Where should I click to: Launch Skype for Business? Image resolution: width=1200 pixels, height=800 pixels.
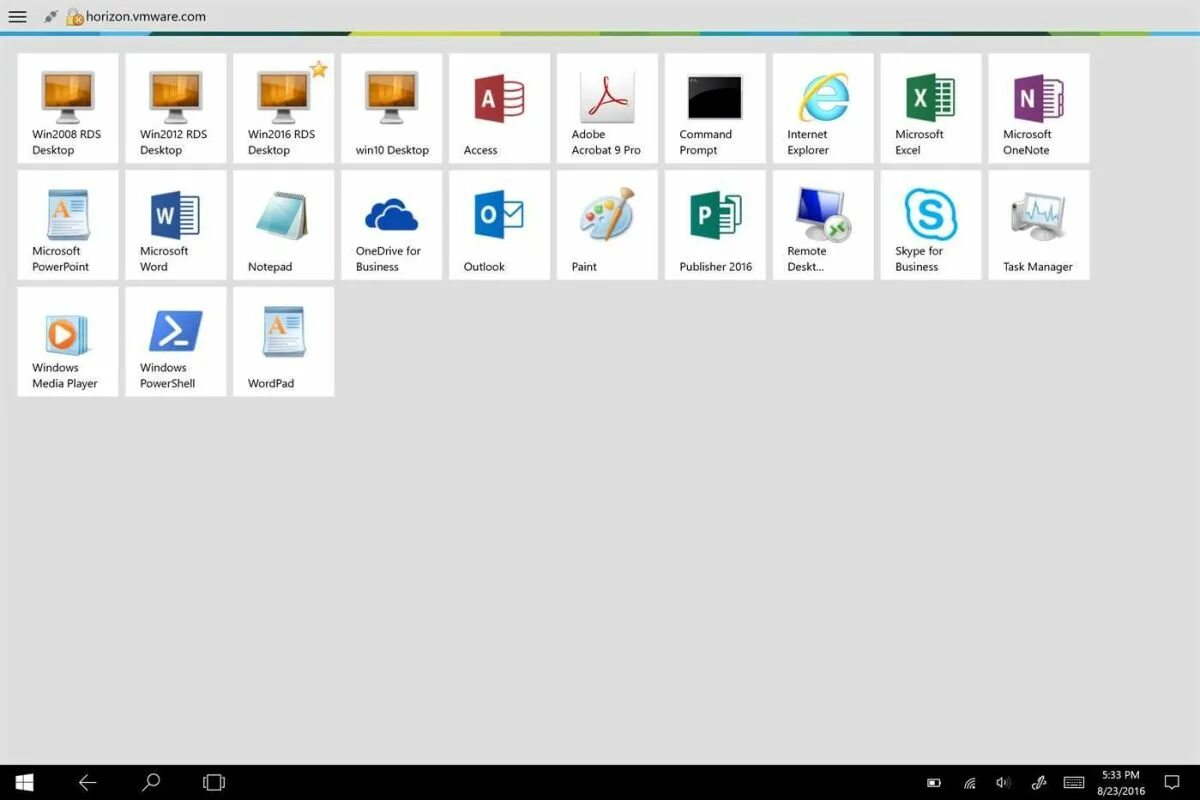[x=930, y=224]
